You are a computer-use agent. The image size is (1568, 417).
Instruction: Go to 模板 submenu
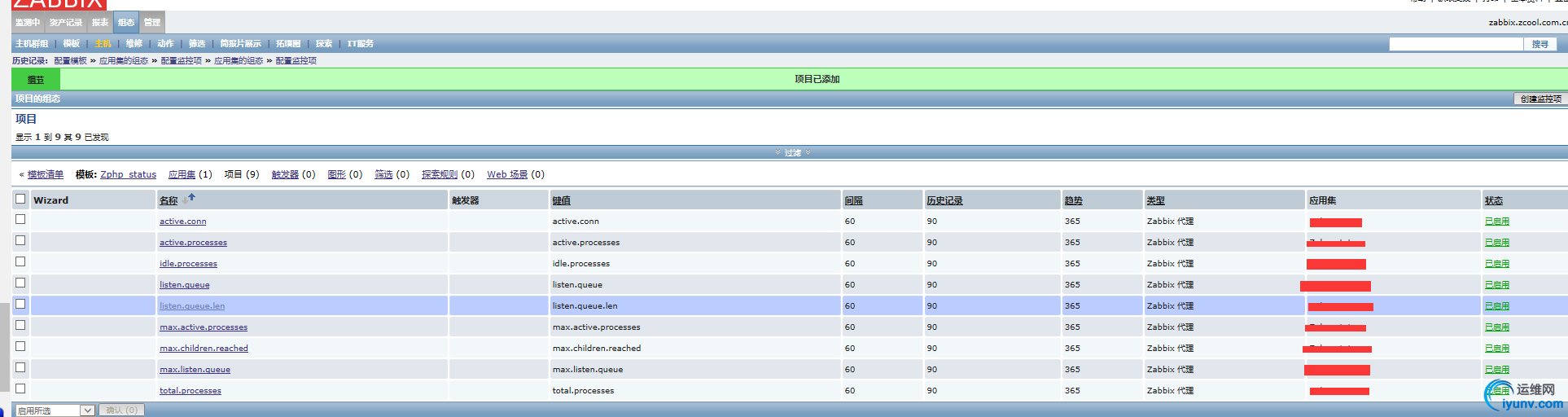(x=72, y=44)
